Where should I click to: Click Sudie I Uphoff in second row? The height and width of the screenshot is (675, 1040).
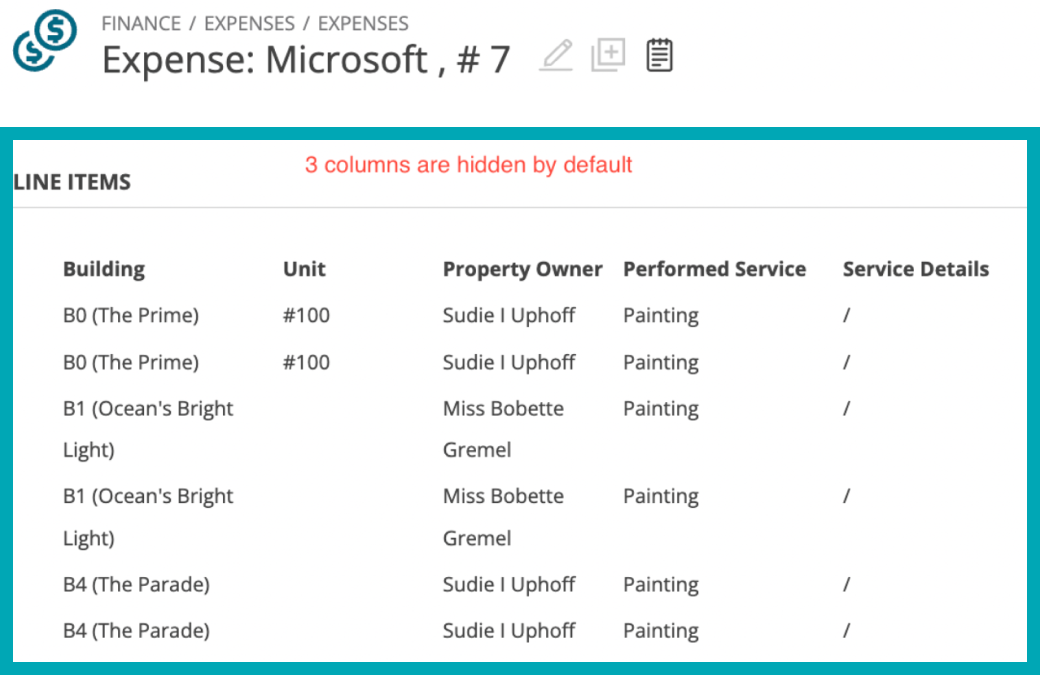tap(509, 363)
